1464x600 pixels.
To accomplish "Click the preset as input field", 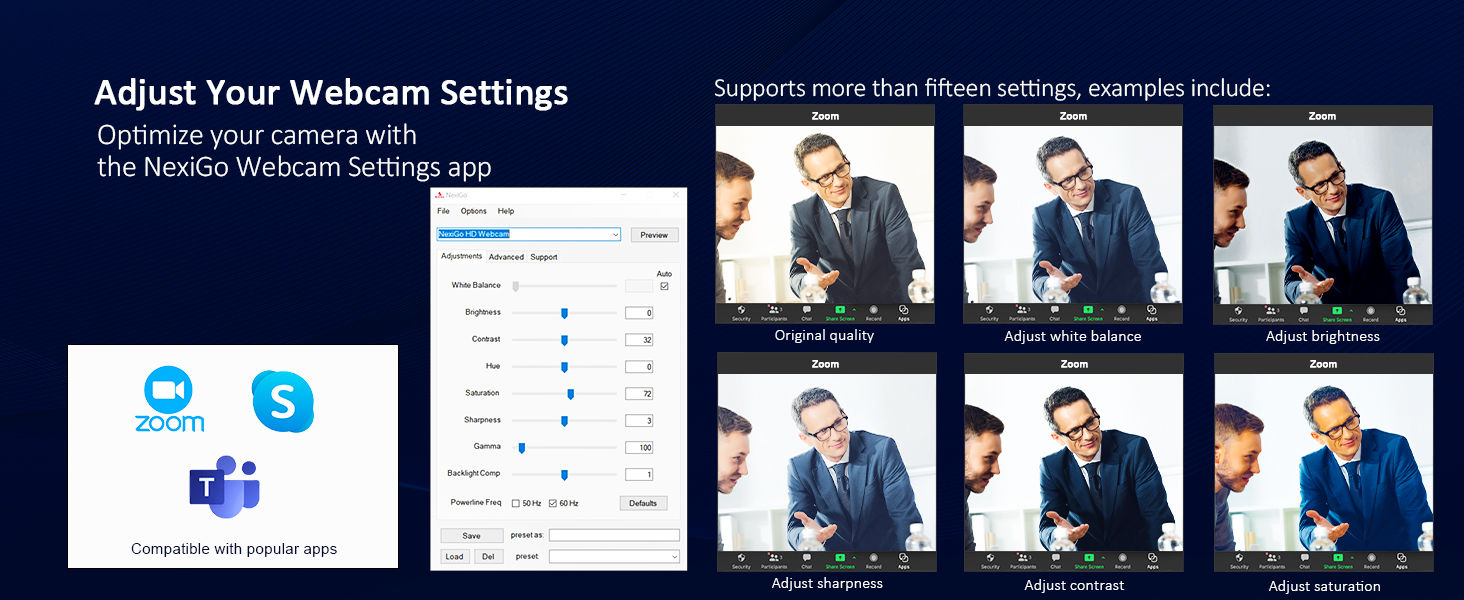I will pos(613,535).
